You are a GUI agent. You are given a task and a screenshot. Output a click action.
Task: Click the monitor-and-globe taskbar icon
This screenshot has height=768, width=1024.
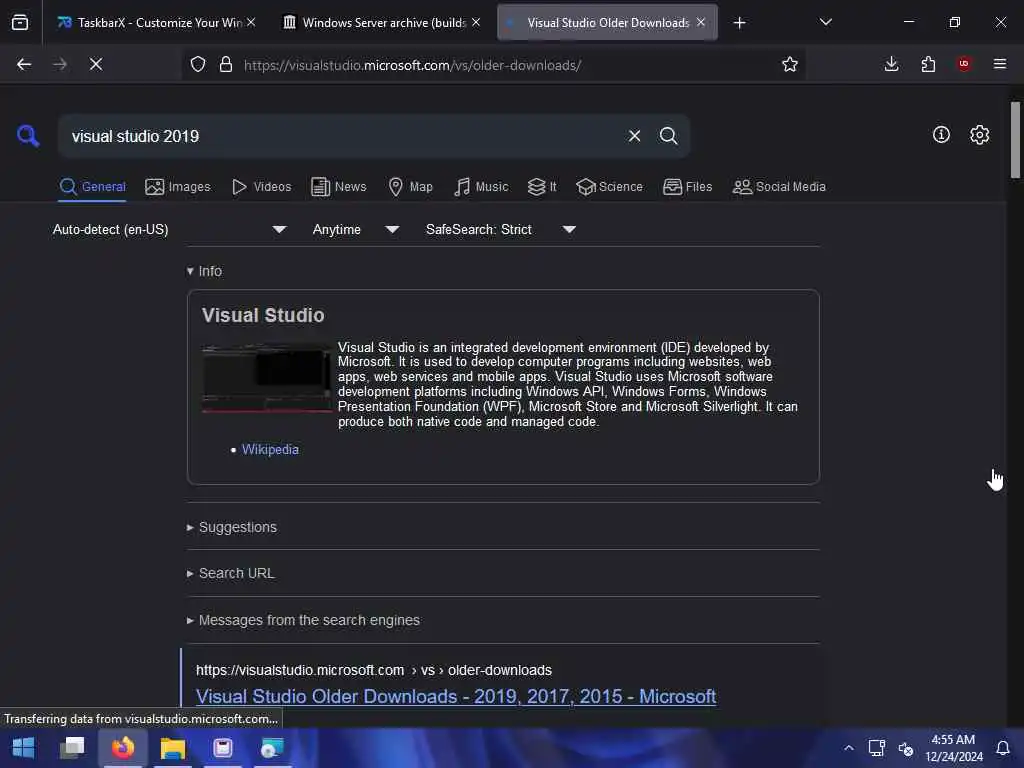[272, 748]
